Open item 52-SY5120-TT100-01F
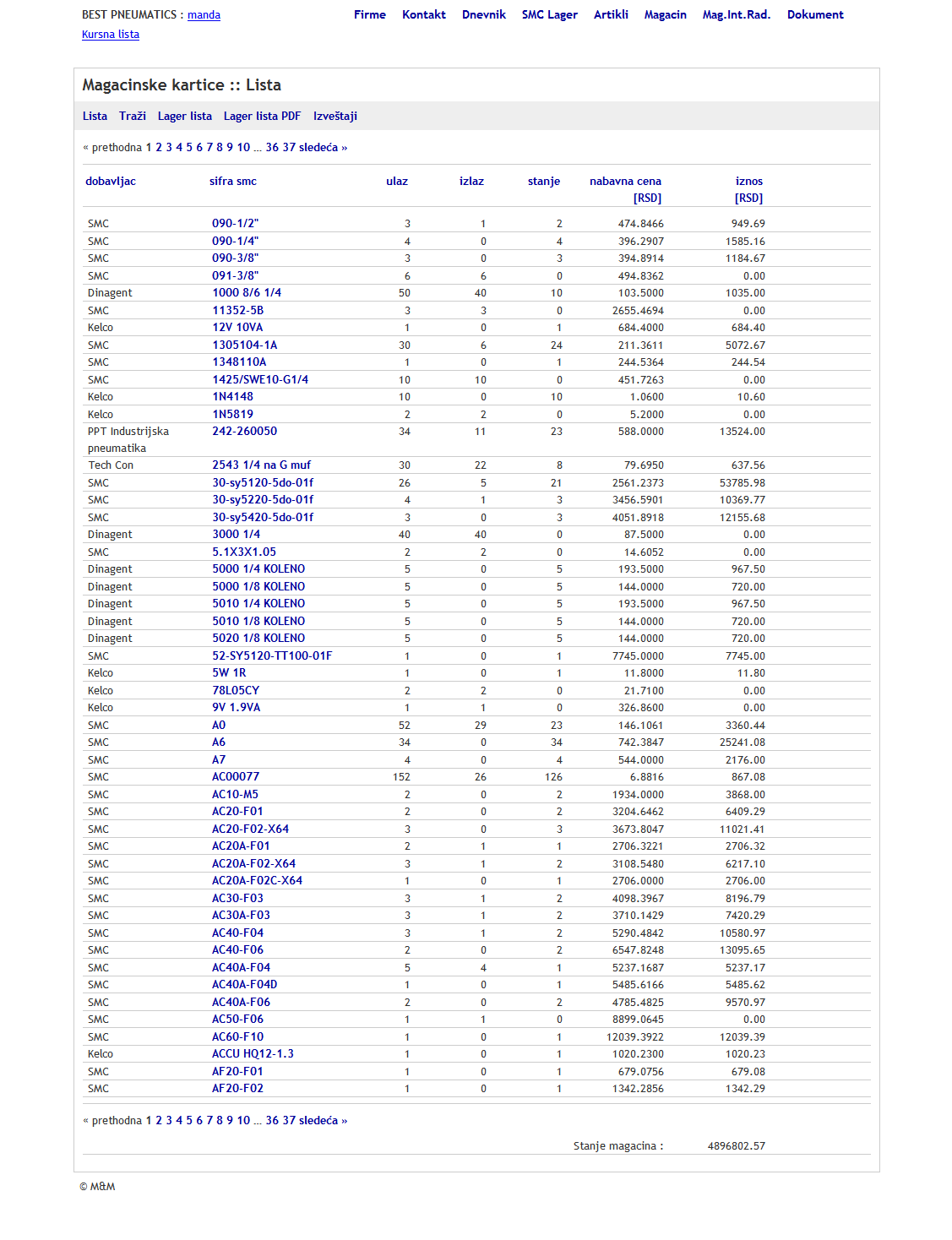 (272, 656)
